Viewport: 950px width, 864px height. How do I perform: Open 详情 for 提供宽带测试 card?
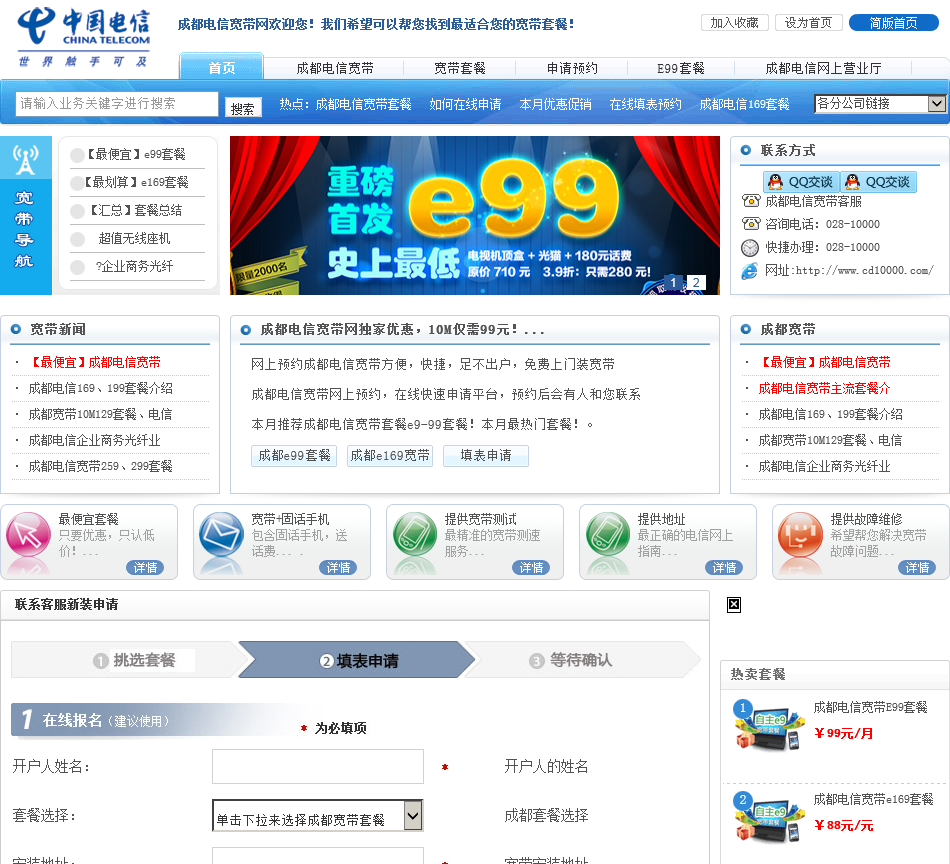click(x=531, y=568)
